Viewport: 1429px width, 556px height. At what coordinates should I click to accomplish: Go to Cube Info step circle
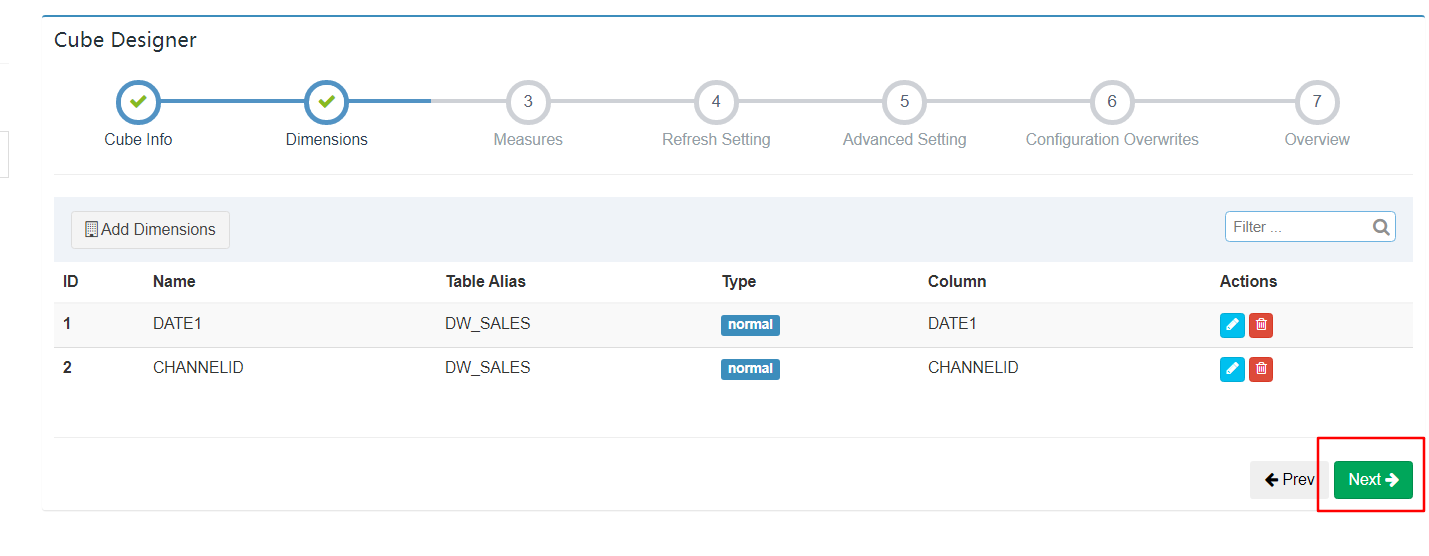point(138,101)
